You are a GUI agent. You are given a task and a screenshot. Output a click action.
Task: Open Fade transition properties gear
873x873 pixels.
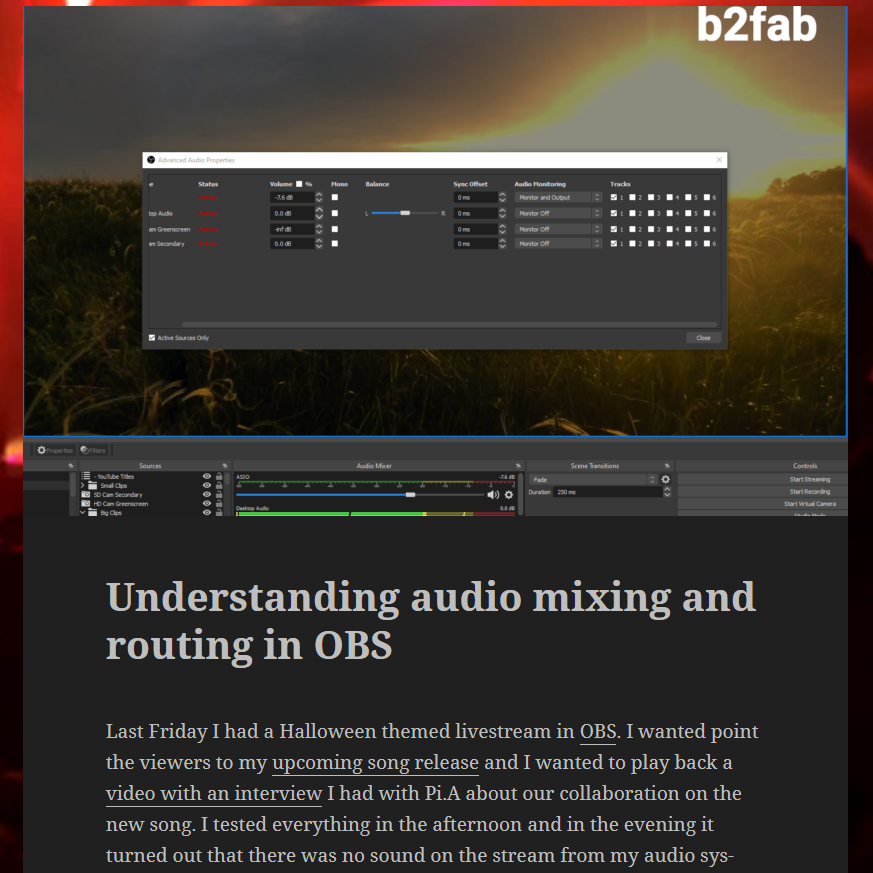point(665,479)
